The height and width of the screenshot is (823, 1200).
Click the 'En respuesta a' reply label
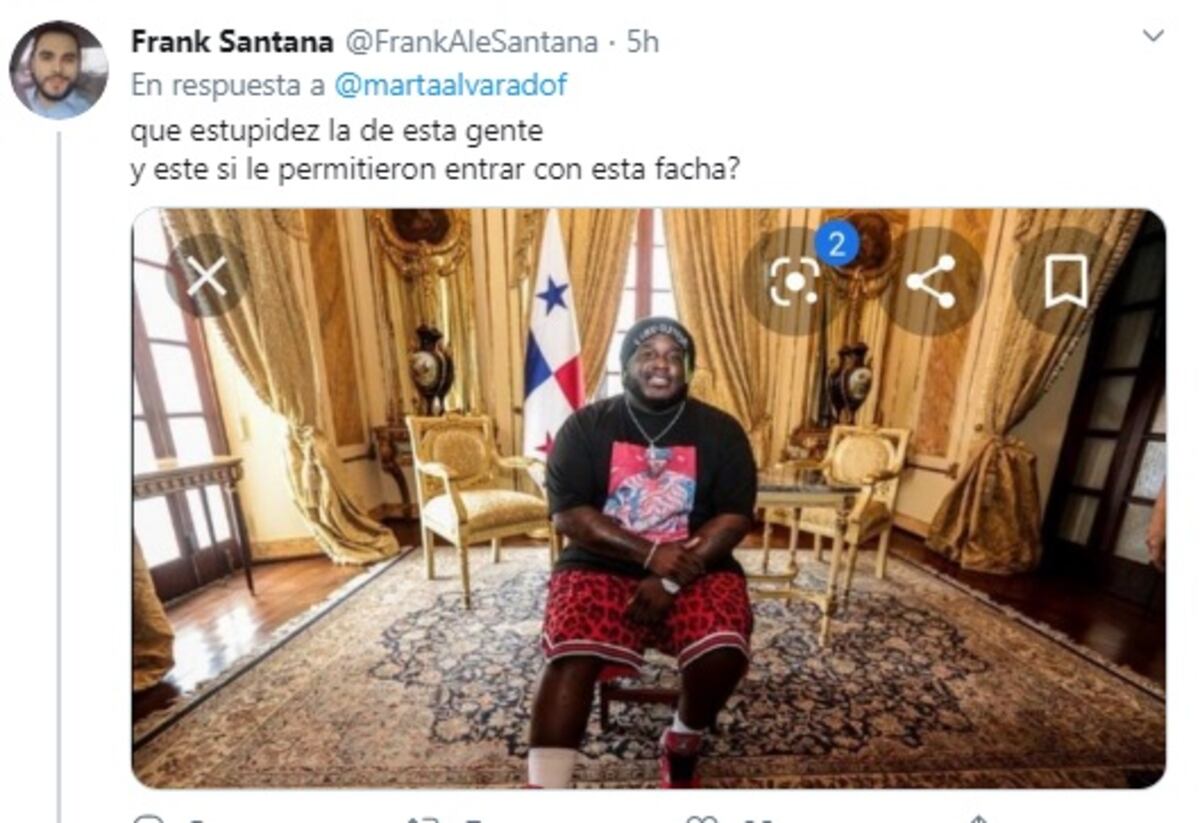228,86
